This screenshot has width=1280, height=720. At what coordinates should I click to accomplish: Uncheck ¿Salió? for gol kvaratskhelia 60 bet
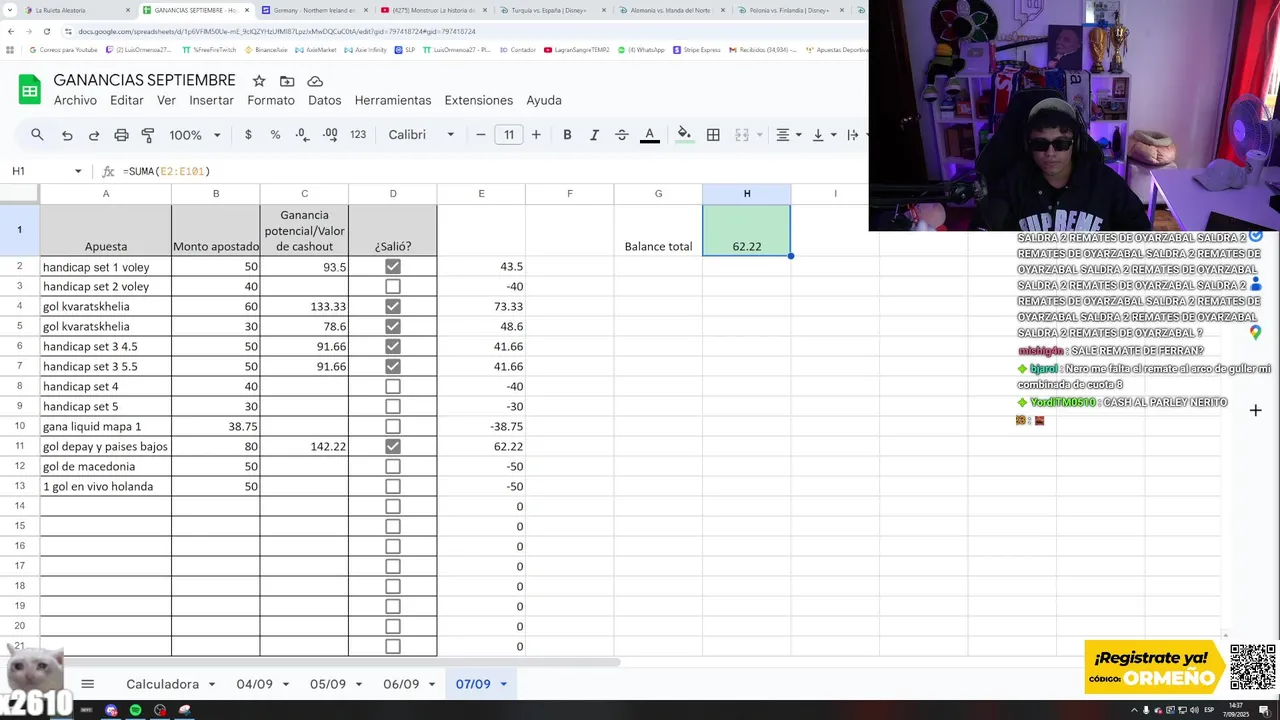pyautogui.click(x=393, y=306)
